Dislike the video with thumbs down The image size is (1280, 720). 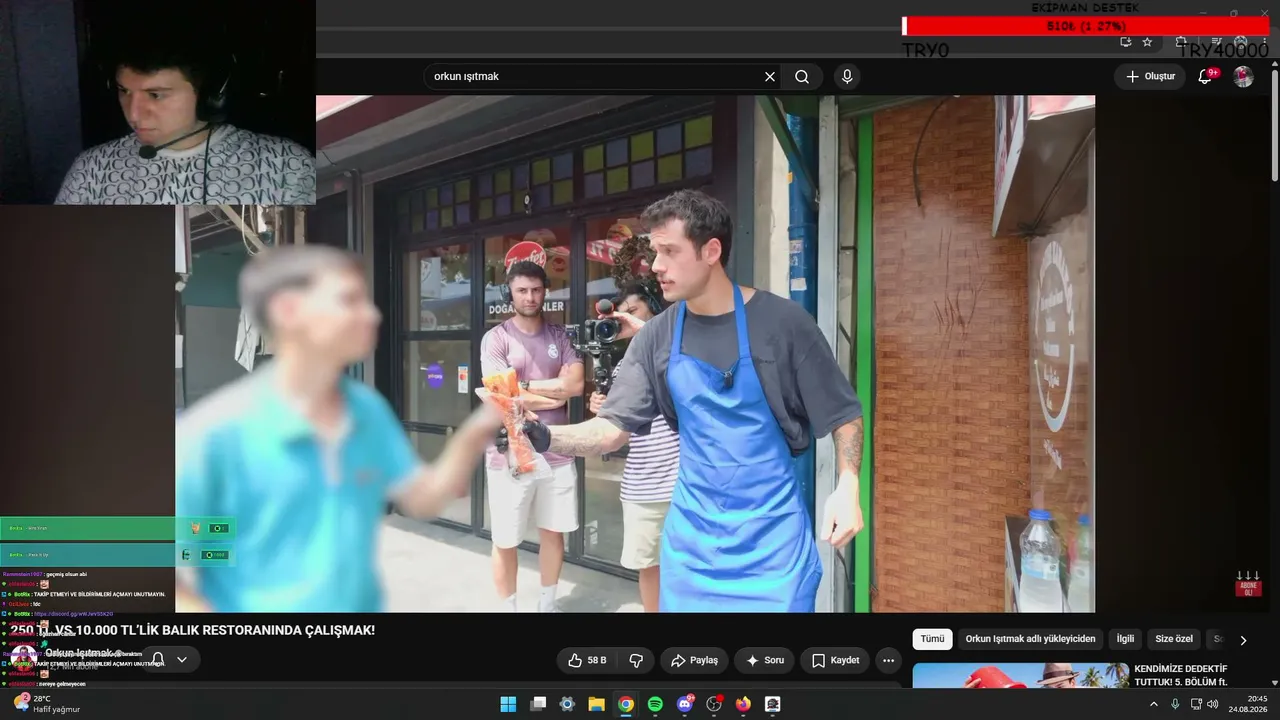pyautogui.click(x=636, y=660)
